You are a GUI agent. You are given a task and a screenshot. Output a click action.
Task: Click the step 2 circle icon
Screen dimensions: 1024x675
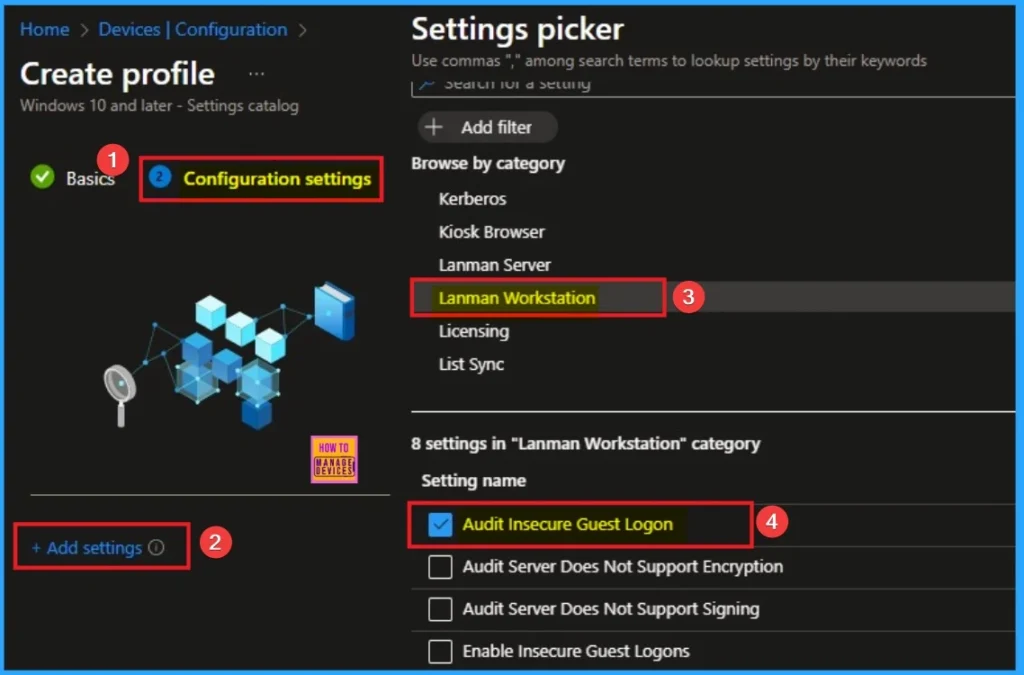159,178
